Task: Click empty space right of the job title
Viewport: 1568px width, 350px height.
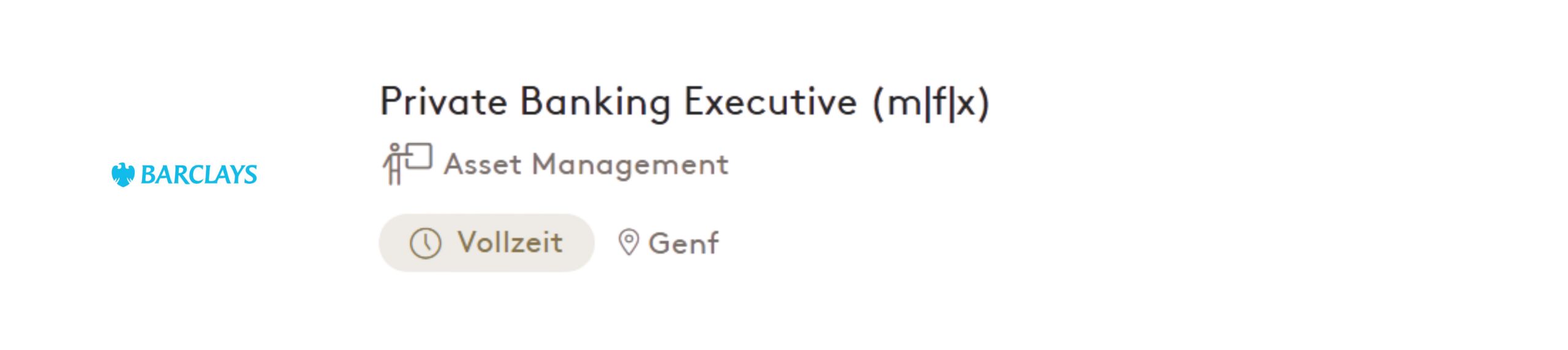Action: pyautogui.click(x=1225, y=102)
